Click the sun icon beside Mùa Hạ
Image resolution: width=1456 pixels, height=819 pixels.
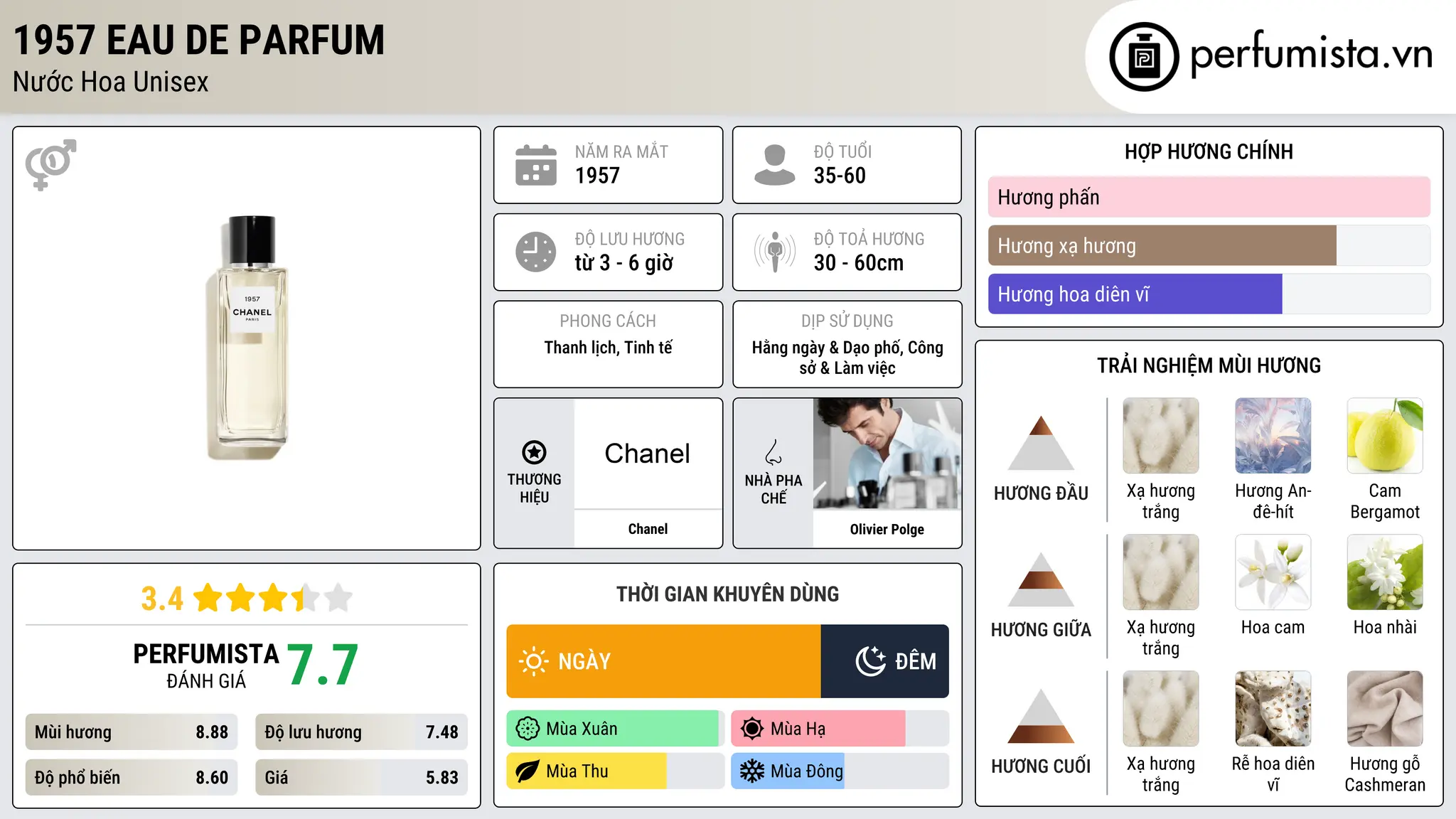click(752, 729)
